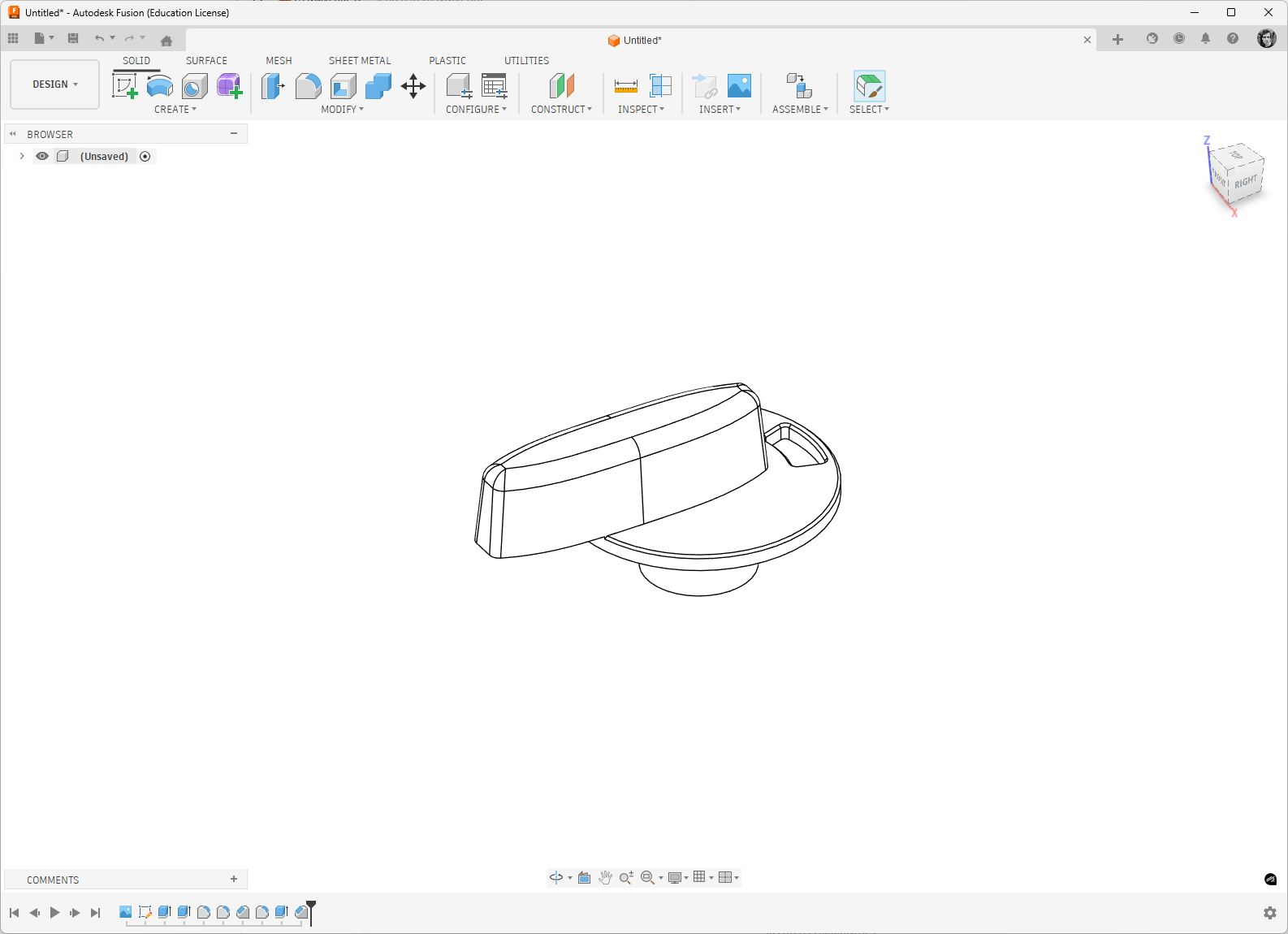Open the CONSTRUCT dropdown menu
The width and height of the screenshot is (1288, 934).
pos(561,110)
